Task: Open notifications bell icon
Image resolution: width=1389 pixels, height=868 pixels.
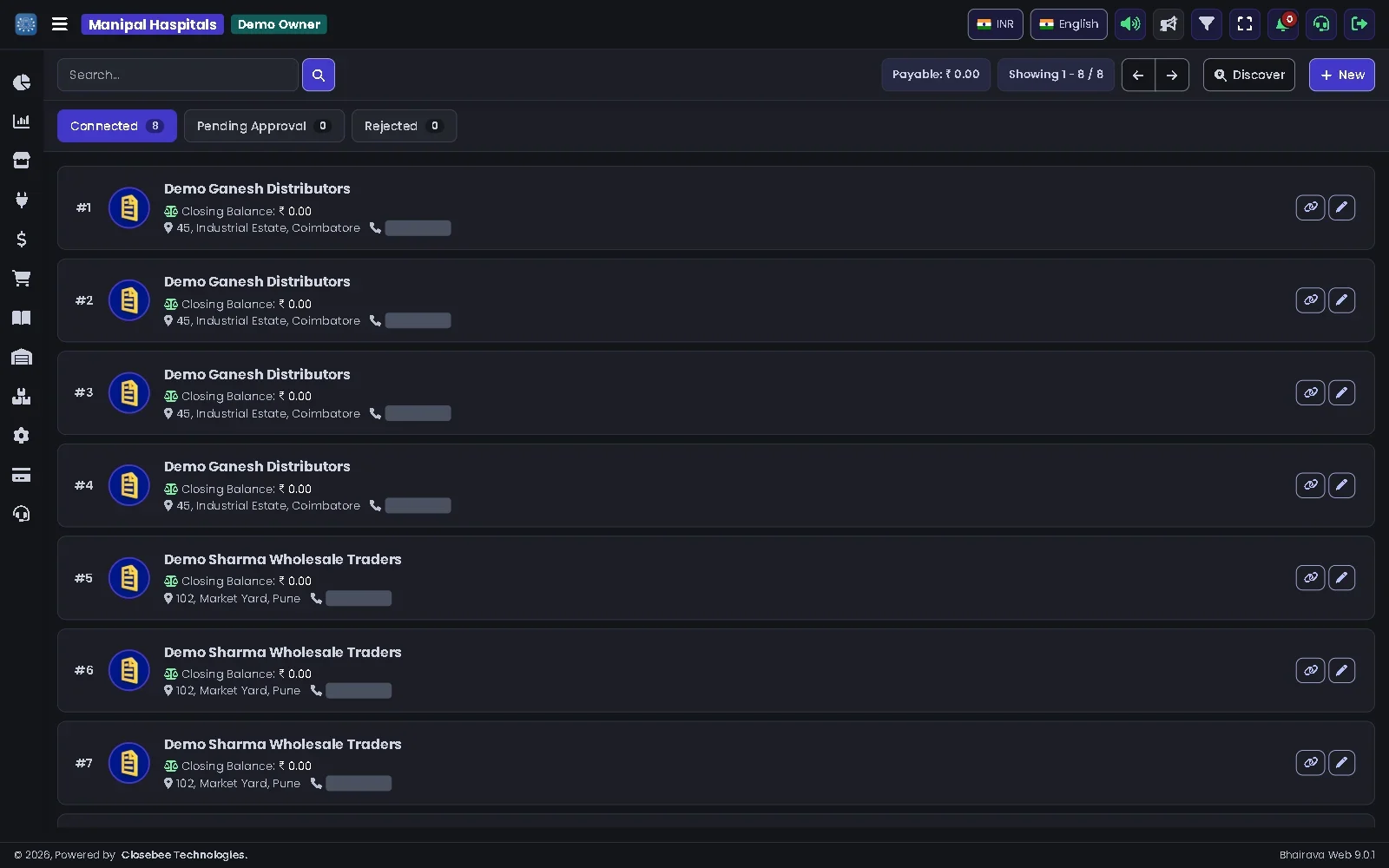Action: tap(1283, 24)
